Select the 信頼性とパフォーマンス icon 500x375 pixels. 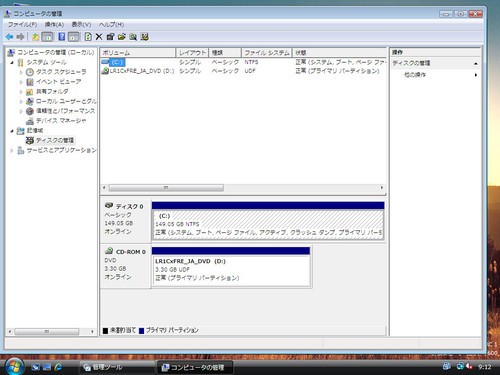(30, 111)
